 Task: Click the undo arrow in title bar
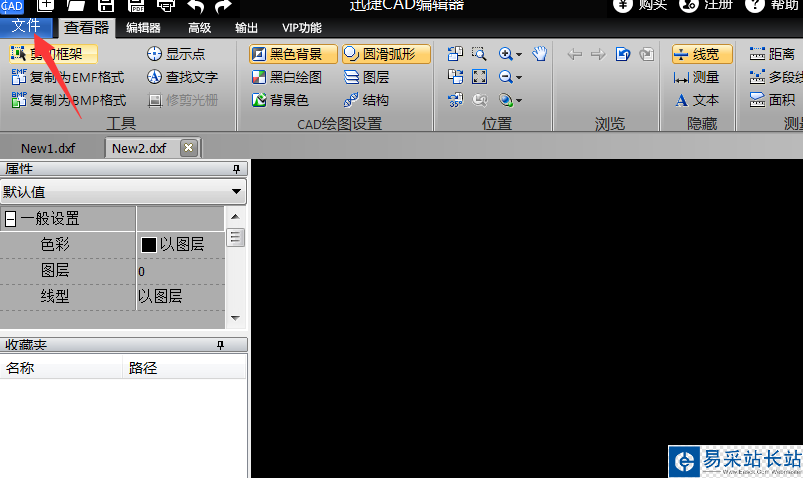(x=195, y=6)
